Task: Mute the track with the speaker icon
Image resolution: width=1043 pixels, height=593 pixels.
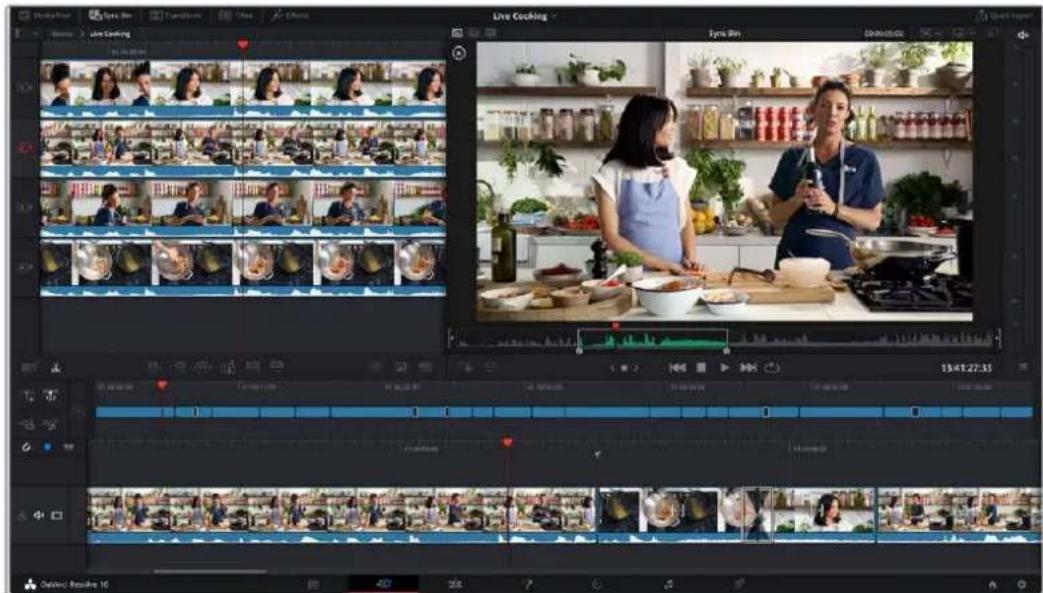Action: (x=39, y=515)
